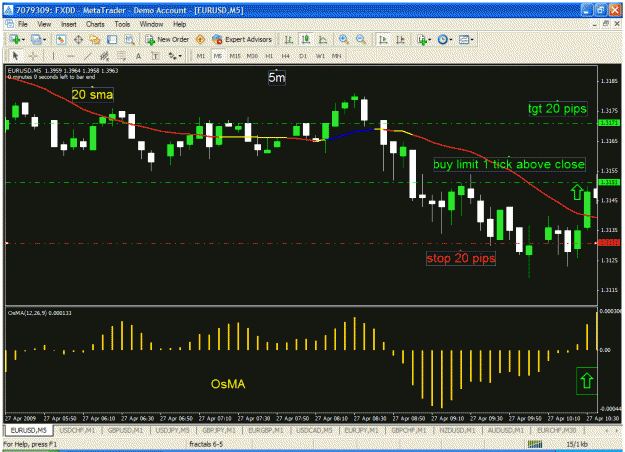Open the Insert menu
The width and height of the screenshot is (625, 452).
(x=69, y=24)
